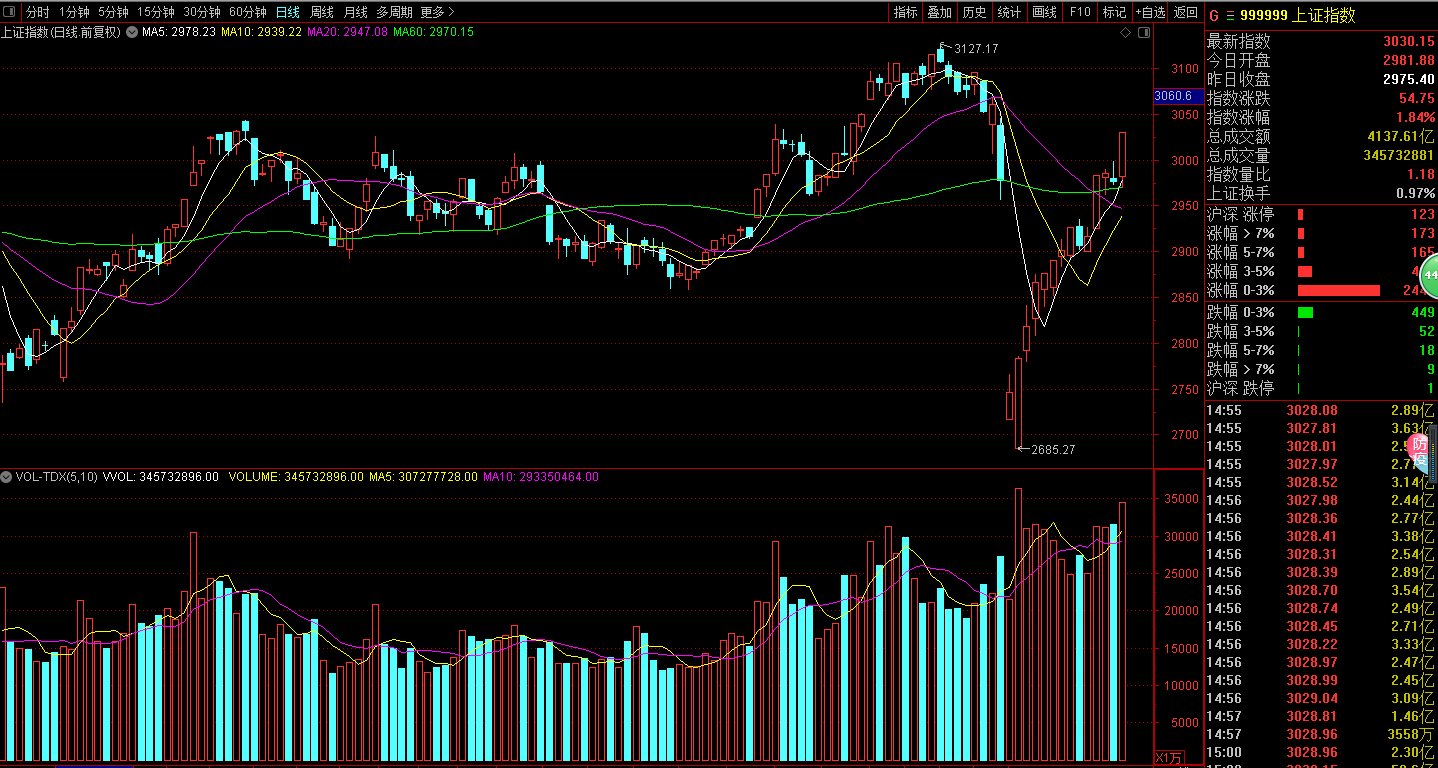Switch to the 月线 monthly chart
Viewport: 1438px width, 768px height.
tap(355, 12)
